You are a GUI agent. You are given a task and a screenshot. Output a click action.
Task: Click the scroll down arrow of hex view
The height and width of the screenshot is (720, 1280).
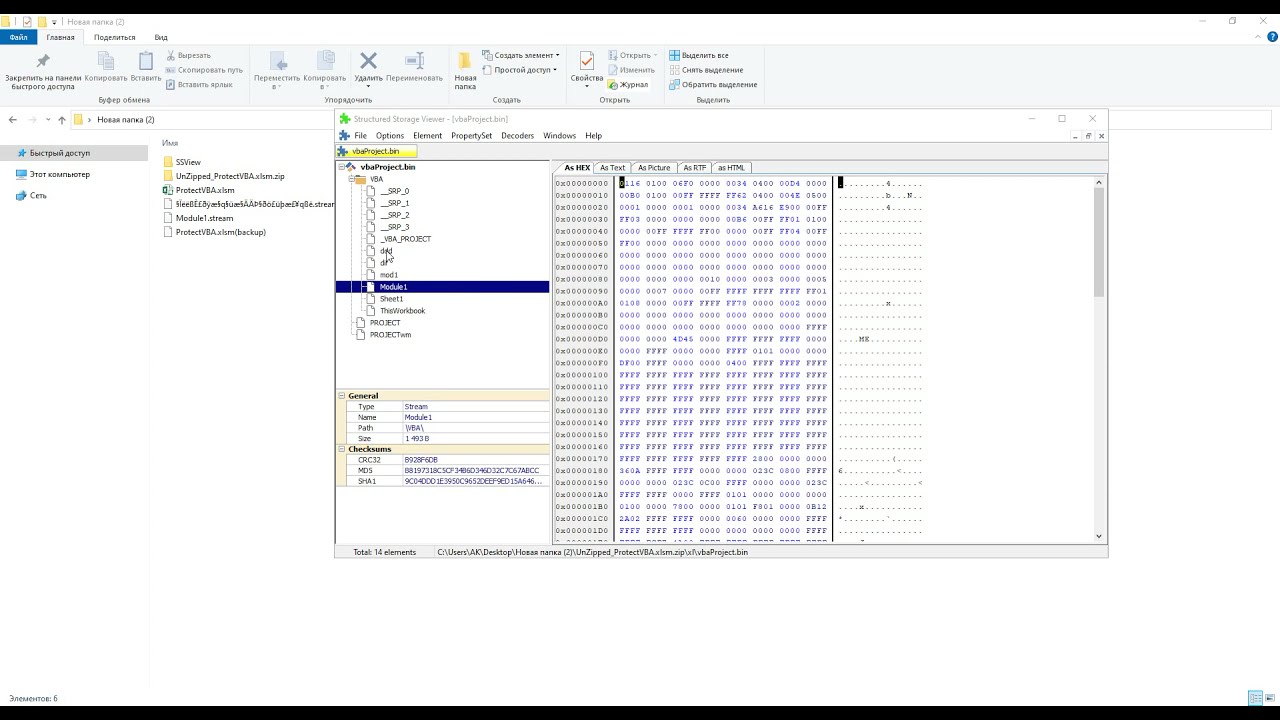click(x=1099, y=536)
